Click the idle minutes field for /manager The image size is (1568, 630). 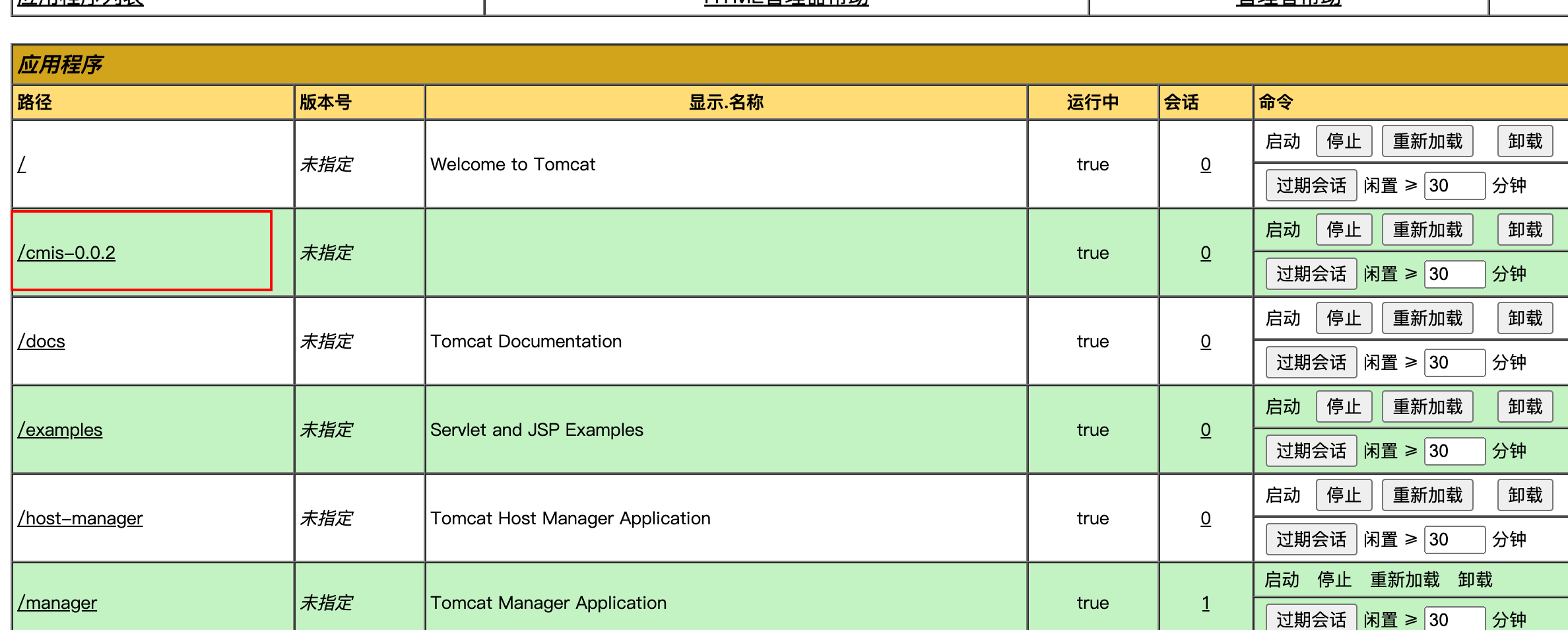[1455, 619]
